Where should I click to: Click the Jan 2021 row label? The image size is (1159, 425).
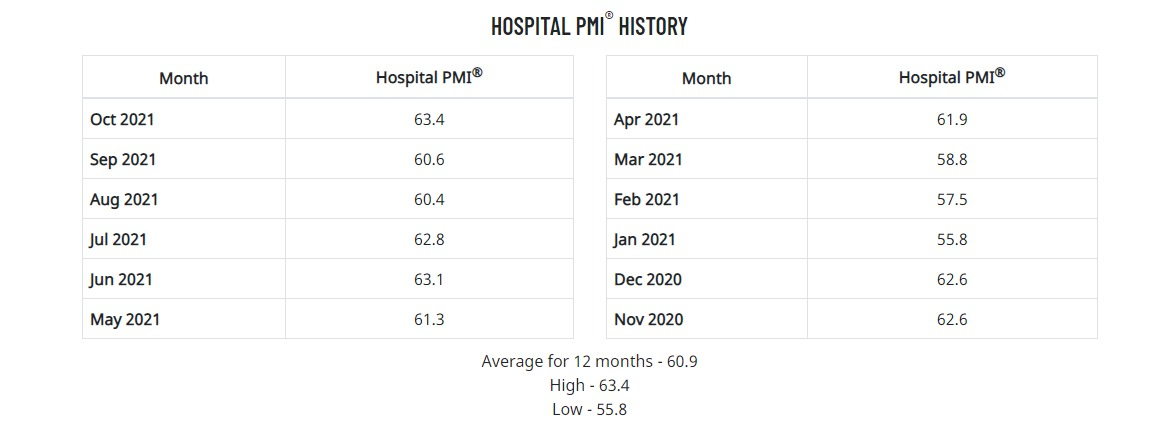[644, 239]
